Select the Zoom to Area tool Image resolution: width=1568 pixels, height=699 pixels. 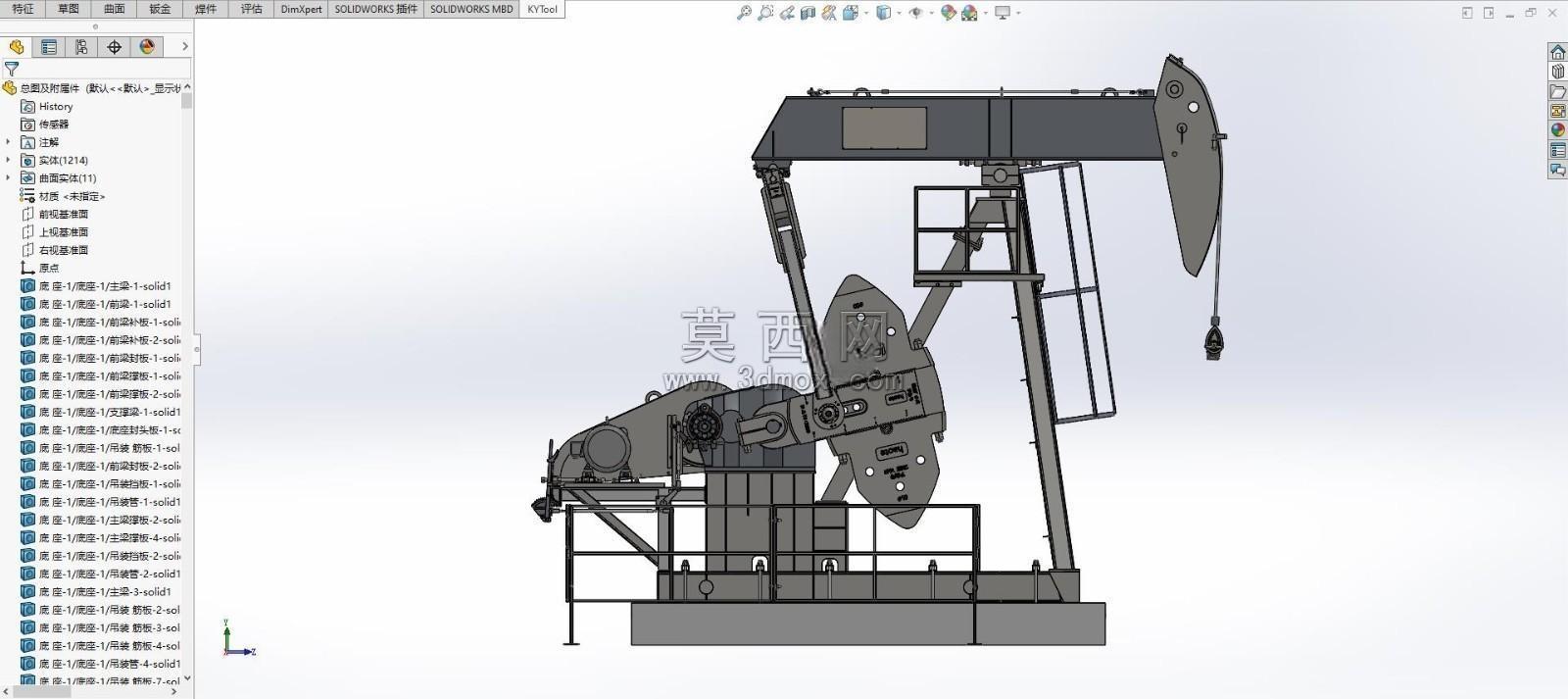point(765,13)
